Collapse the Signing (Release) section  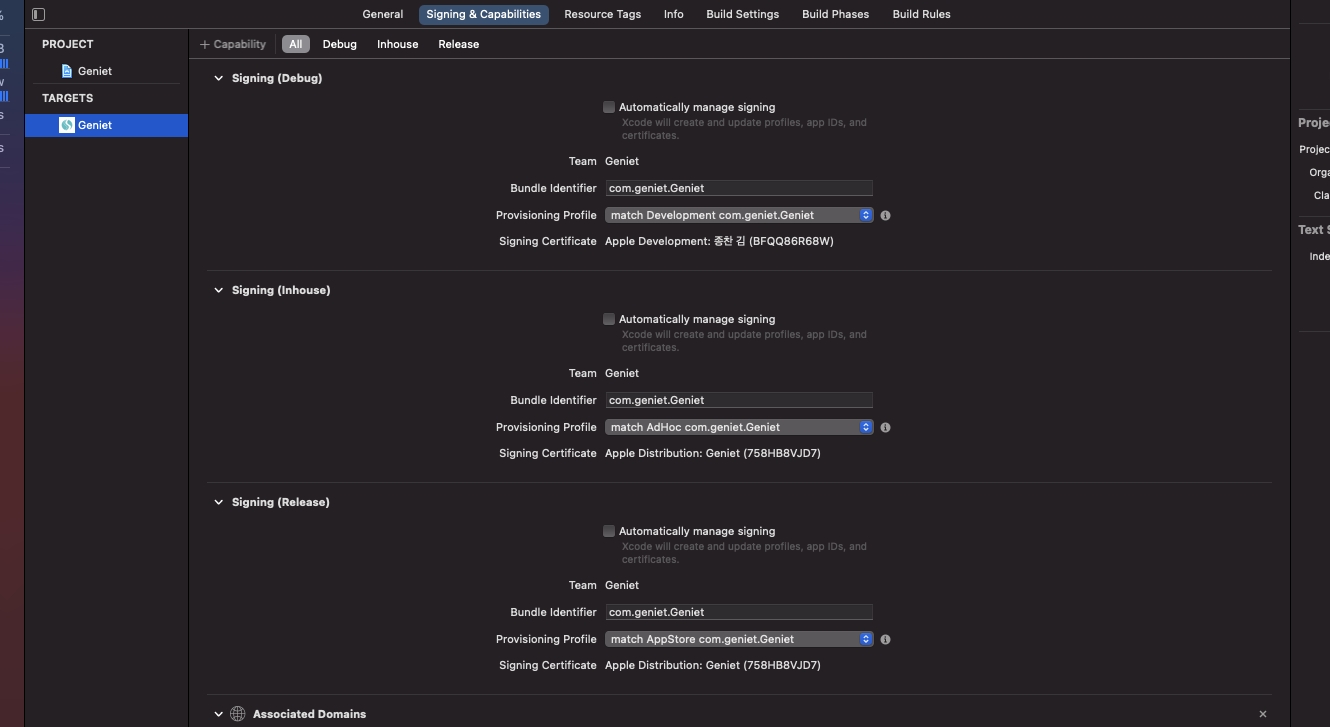[218, 502]
